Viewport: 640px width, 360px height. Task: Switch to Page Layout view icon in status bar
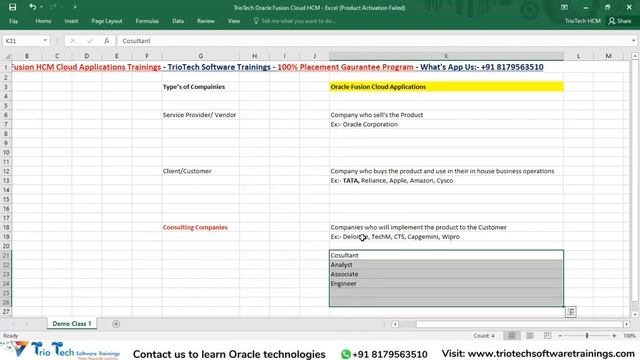point(529,336)
